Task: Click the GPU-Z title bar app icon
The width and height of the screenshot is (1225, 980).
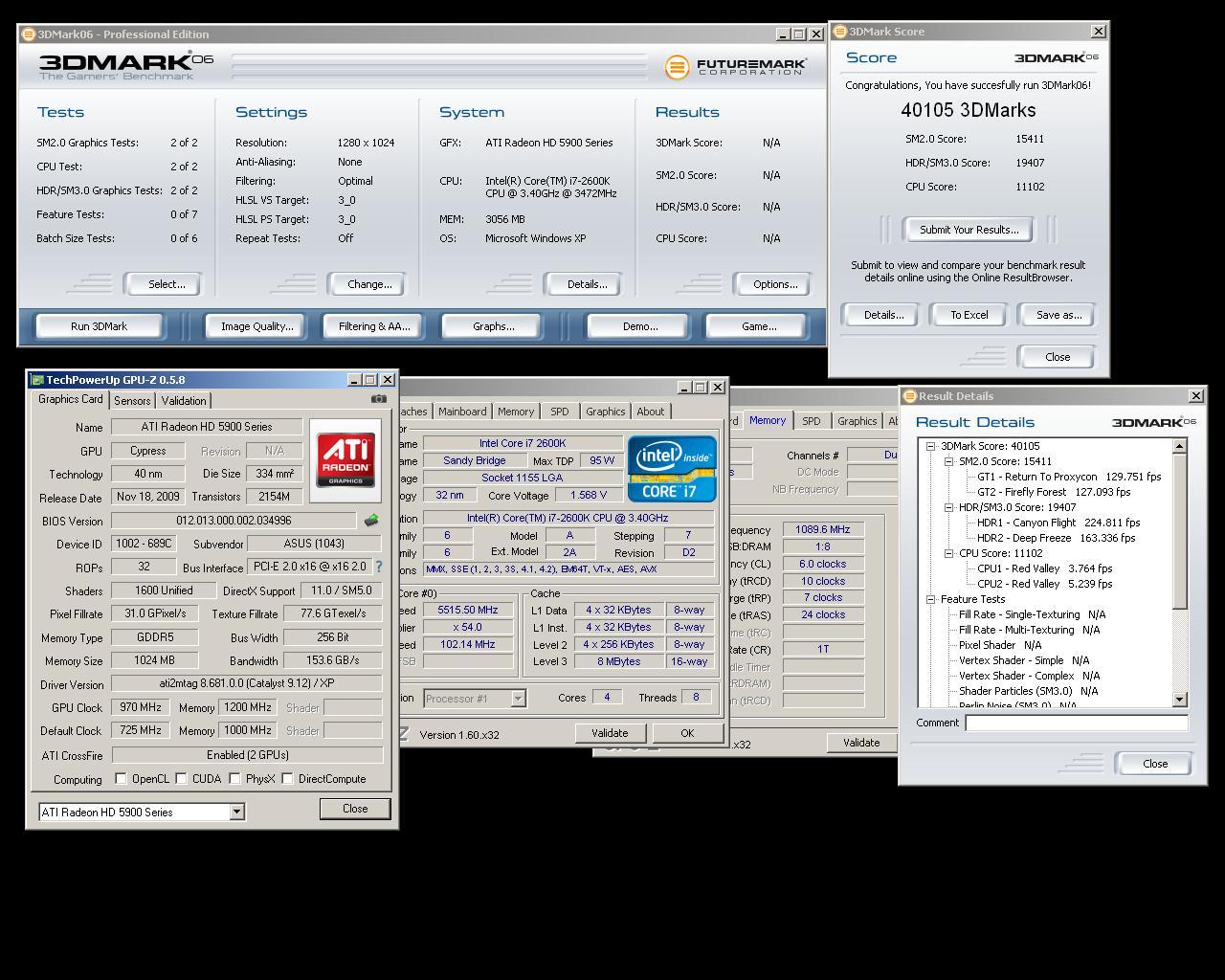Action: [37, 380]
